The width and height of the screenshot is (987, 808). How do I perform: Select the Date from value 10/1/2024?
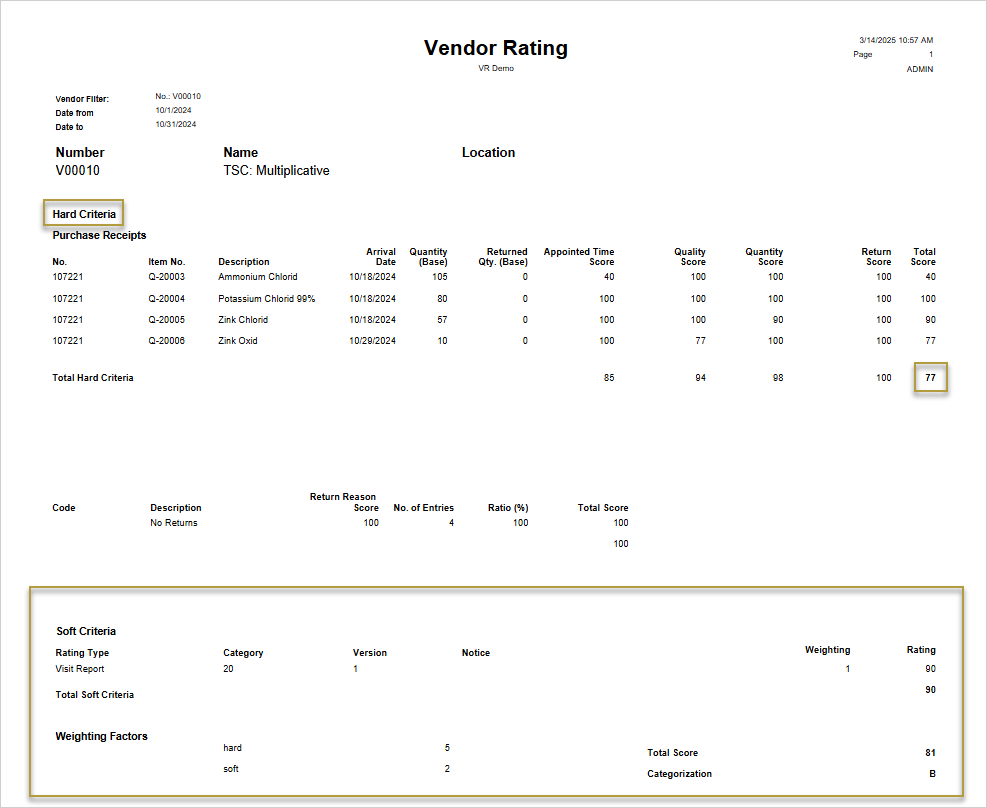(172, 110)
